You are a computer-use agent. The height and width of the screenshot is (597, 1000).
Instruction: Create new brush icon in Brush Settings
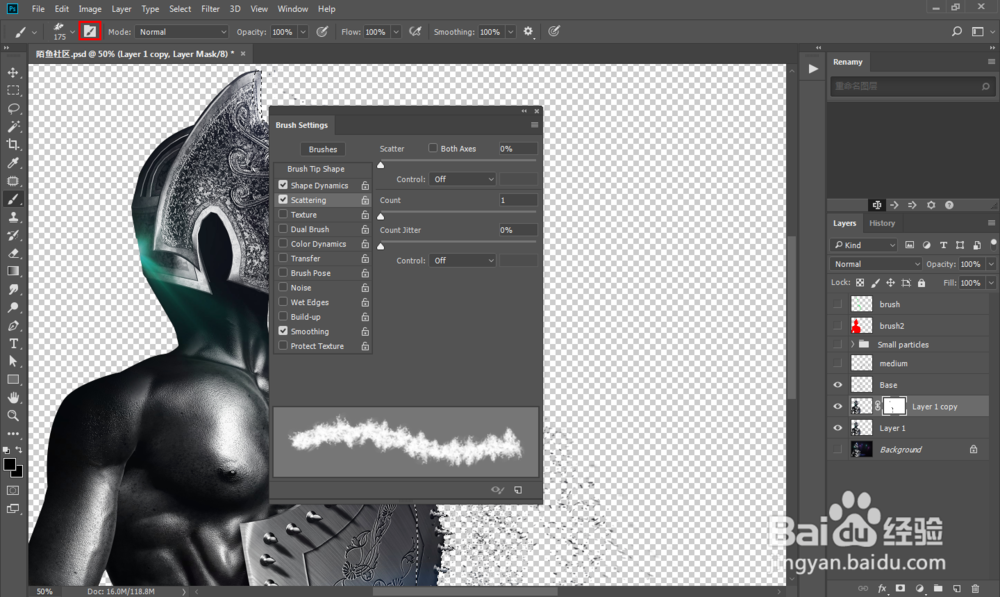pos(518,490)
